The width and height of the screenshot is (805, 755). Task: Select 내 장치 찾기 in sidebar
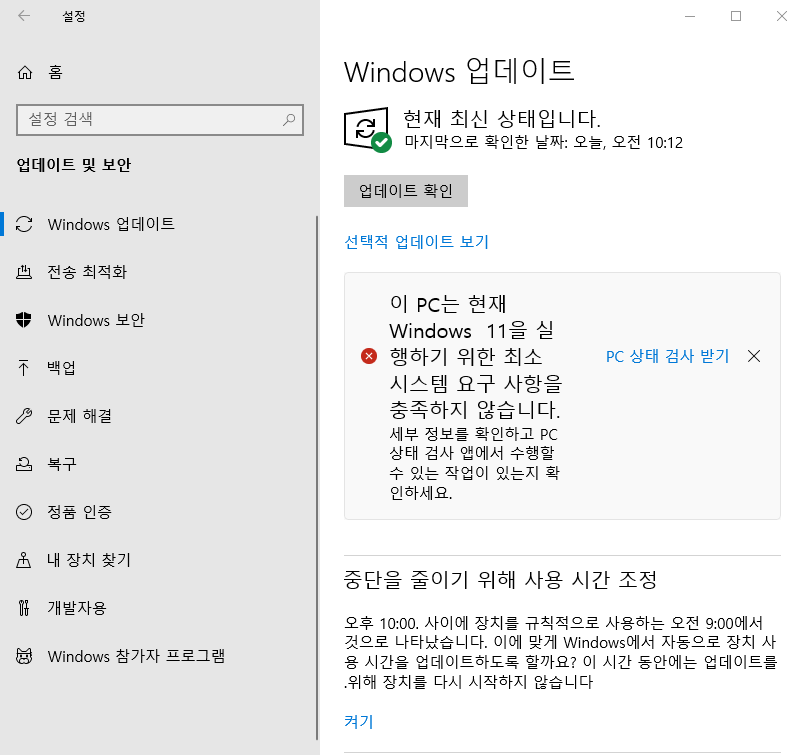[89, 560]
